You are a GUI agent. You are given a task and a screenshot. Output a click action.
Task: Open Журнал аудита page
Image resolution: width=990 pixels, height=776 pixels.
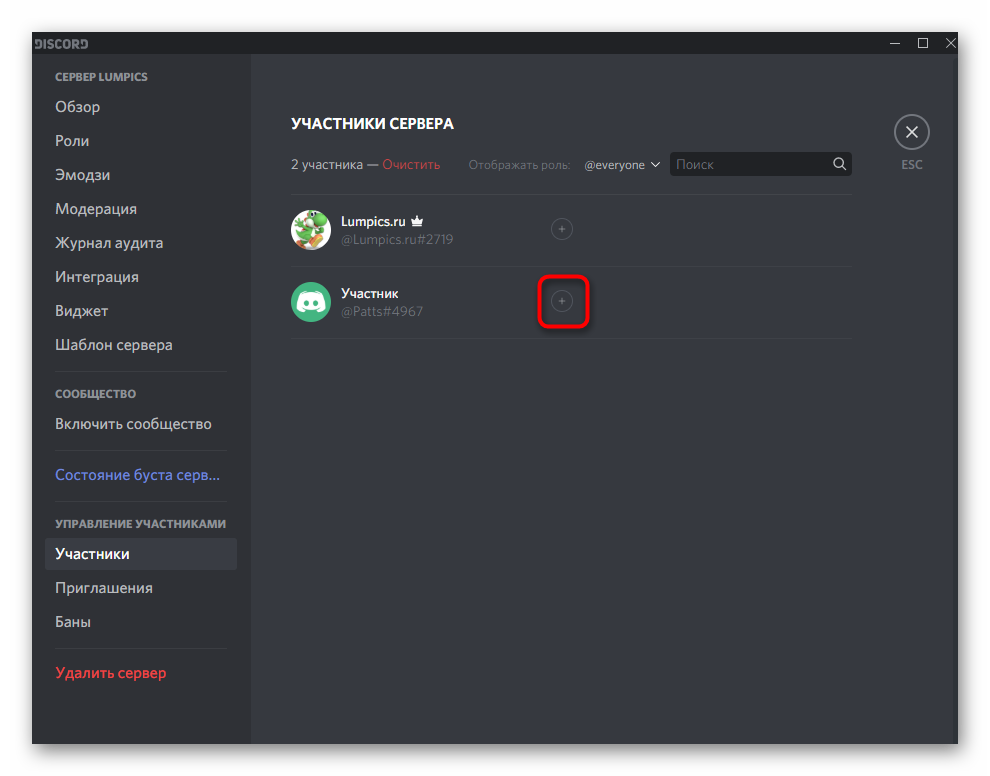point(109,243)
